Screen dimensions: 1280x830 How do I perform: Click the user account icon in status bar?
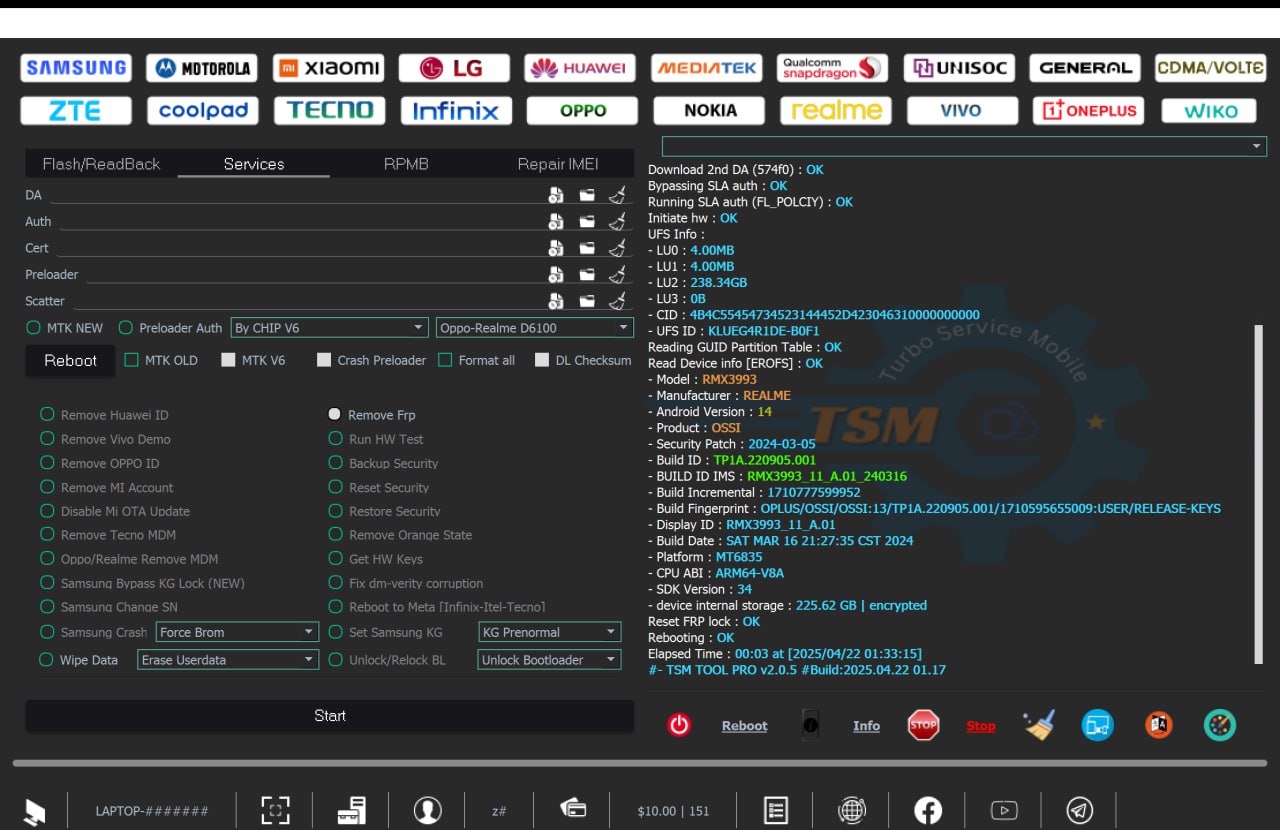click(428, 810)
